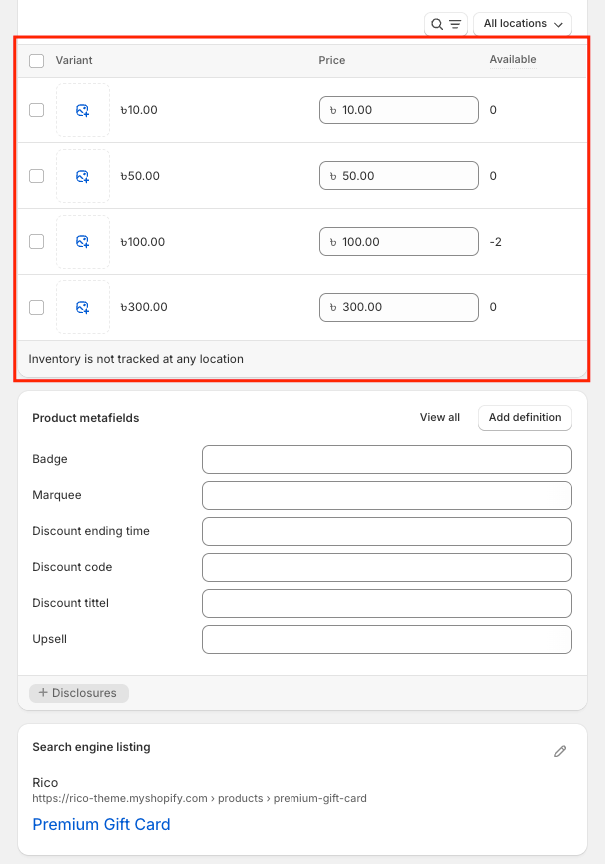Check the ৳100.00 variant checkbox
Screen dimensions: 605x864
36,241
